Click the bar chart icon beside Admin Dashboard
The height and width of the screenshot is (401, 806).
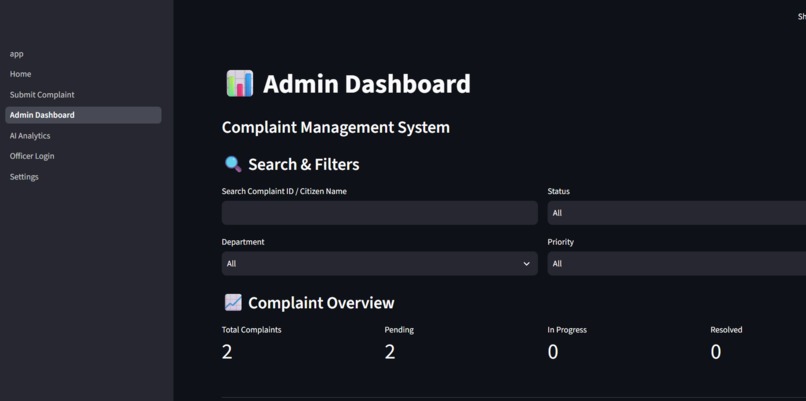(240, 83)
